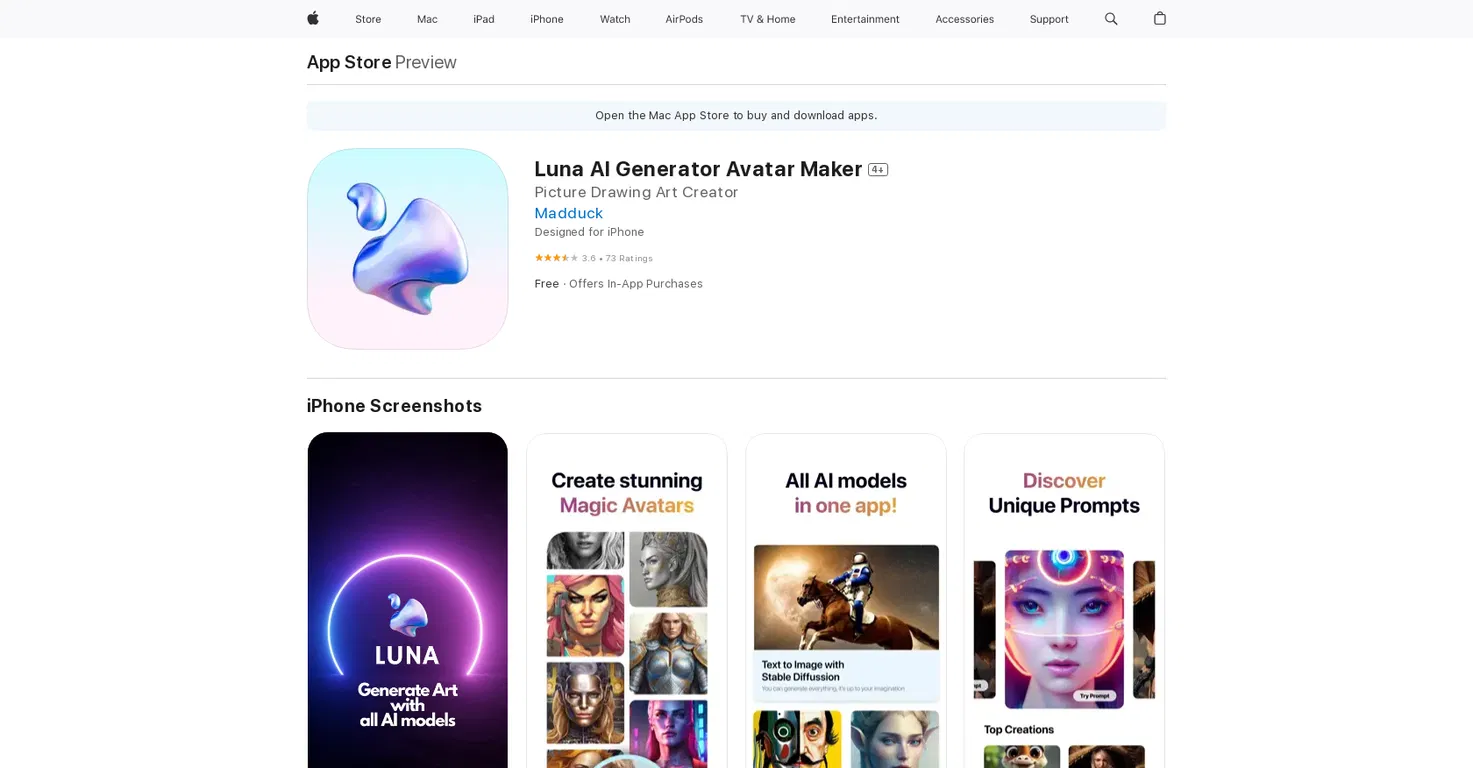
Task: Open TV & Home navigation item
Action: 768,19
